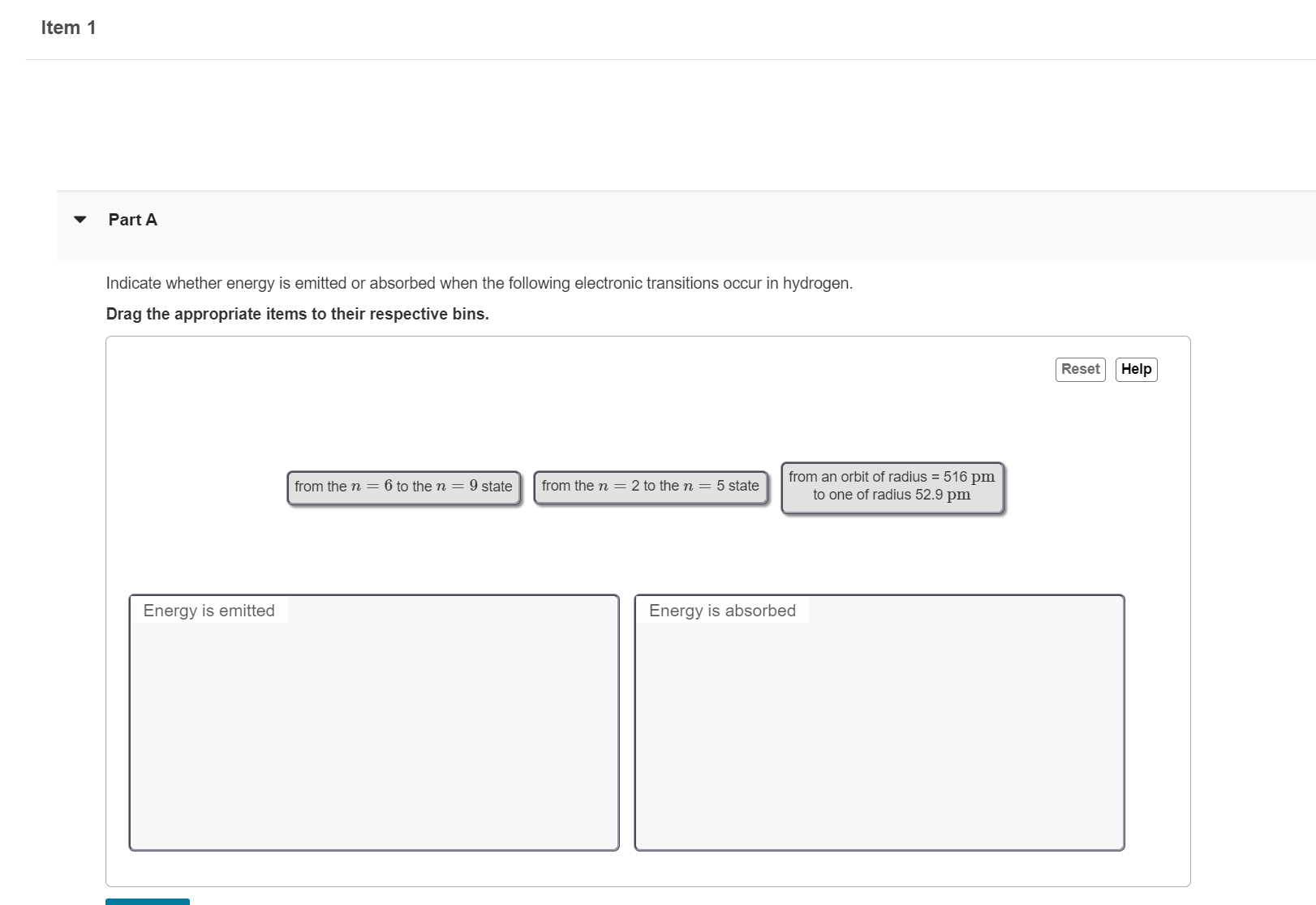Select the orbit radius 516 pm item
This screenshot has height=905, width=1316.
point(892,487)
